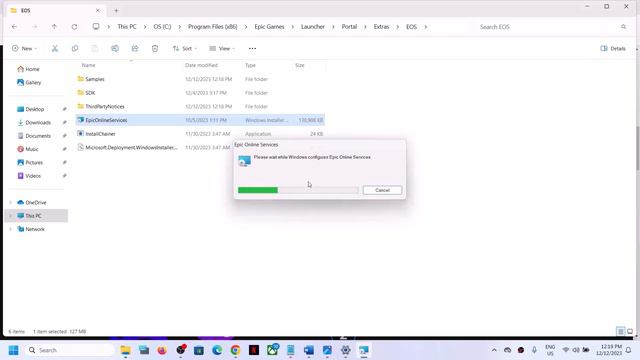Sort by Size column header
Viewport: 640px width, 360px height.
click(300, 65)
